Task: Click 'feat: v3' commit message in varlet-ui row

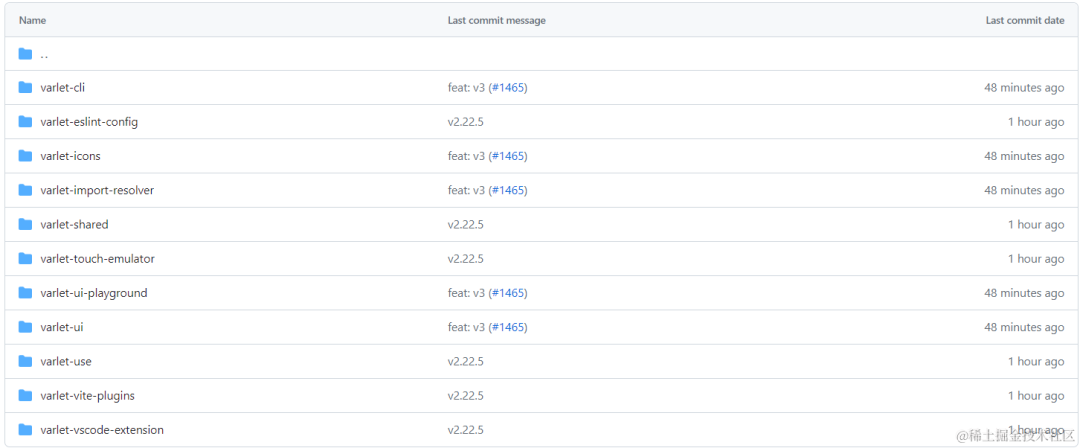Action: click(x=466, y=327)
